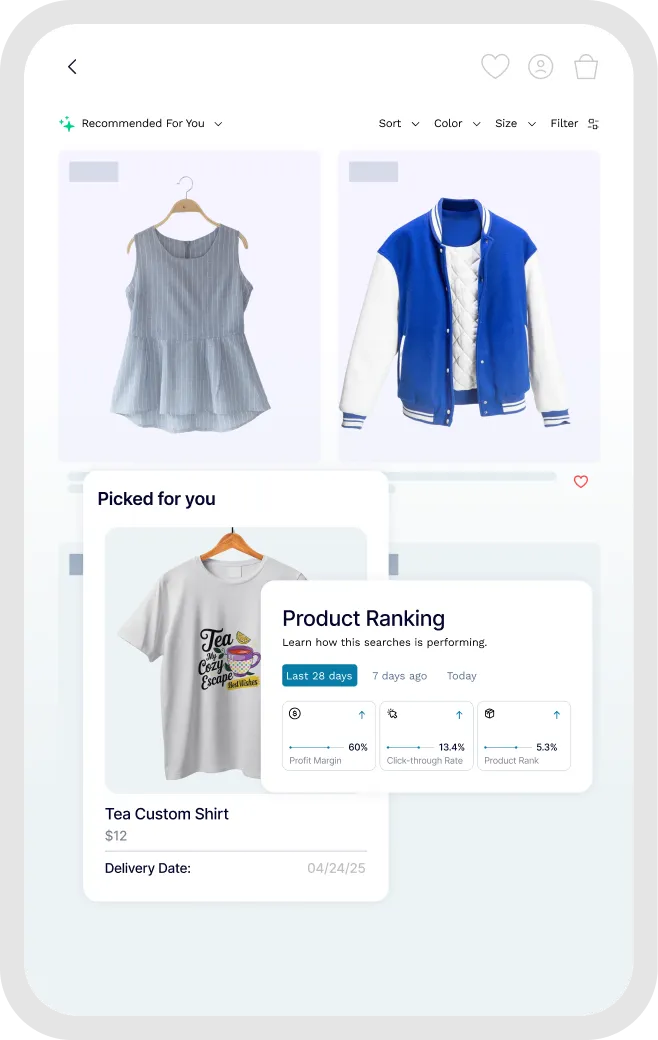658x1040 pixels.
Task: Open the shopping bag icon
Action: (x=586, y=66)
